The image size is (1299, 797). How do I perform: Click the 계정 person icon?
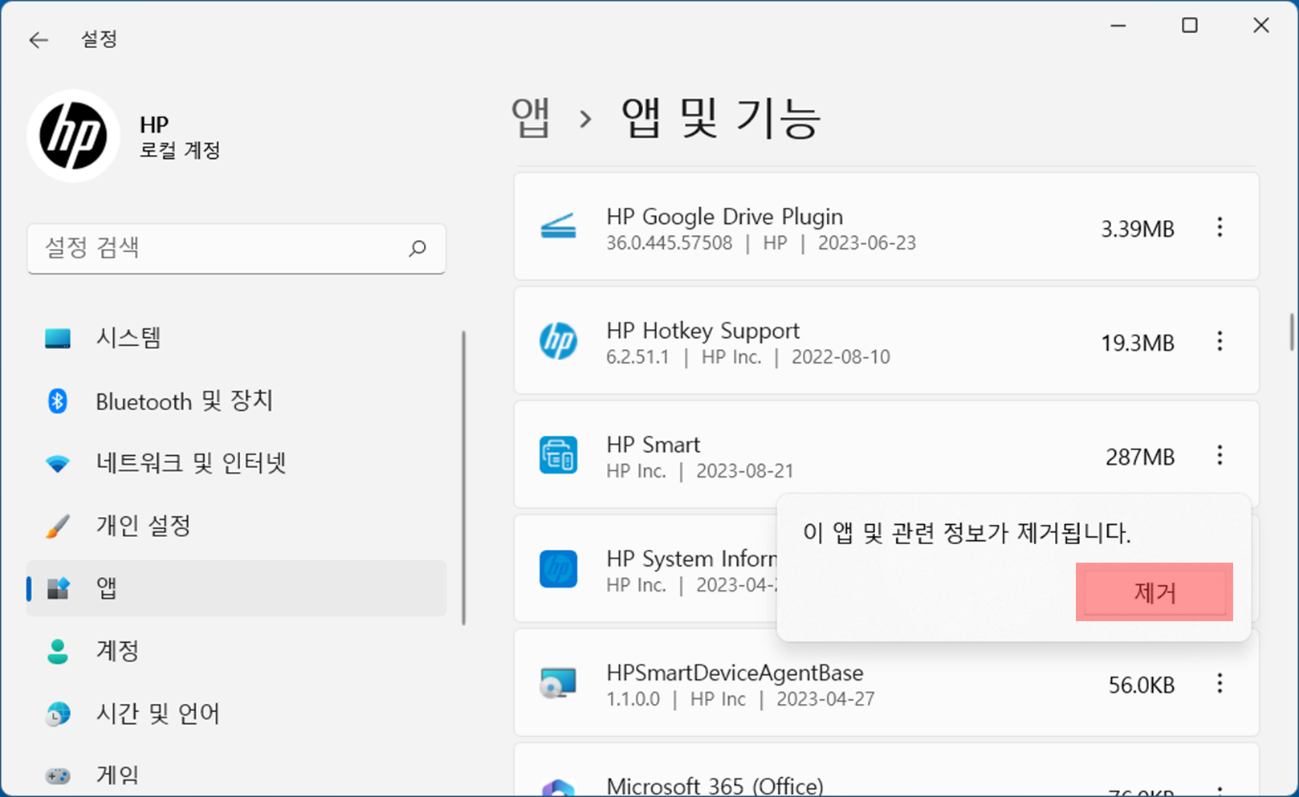tap(58, 651)
